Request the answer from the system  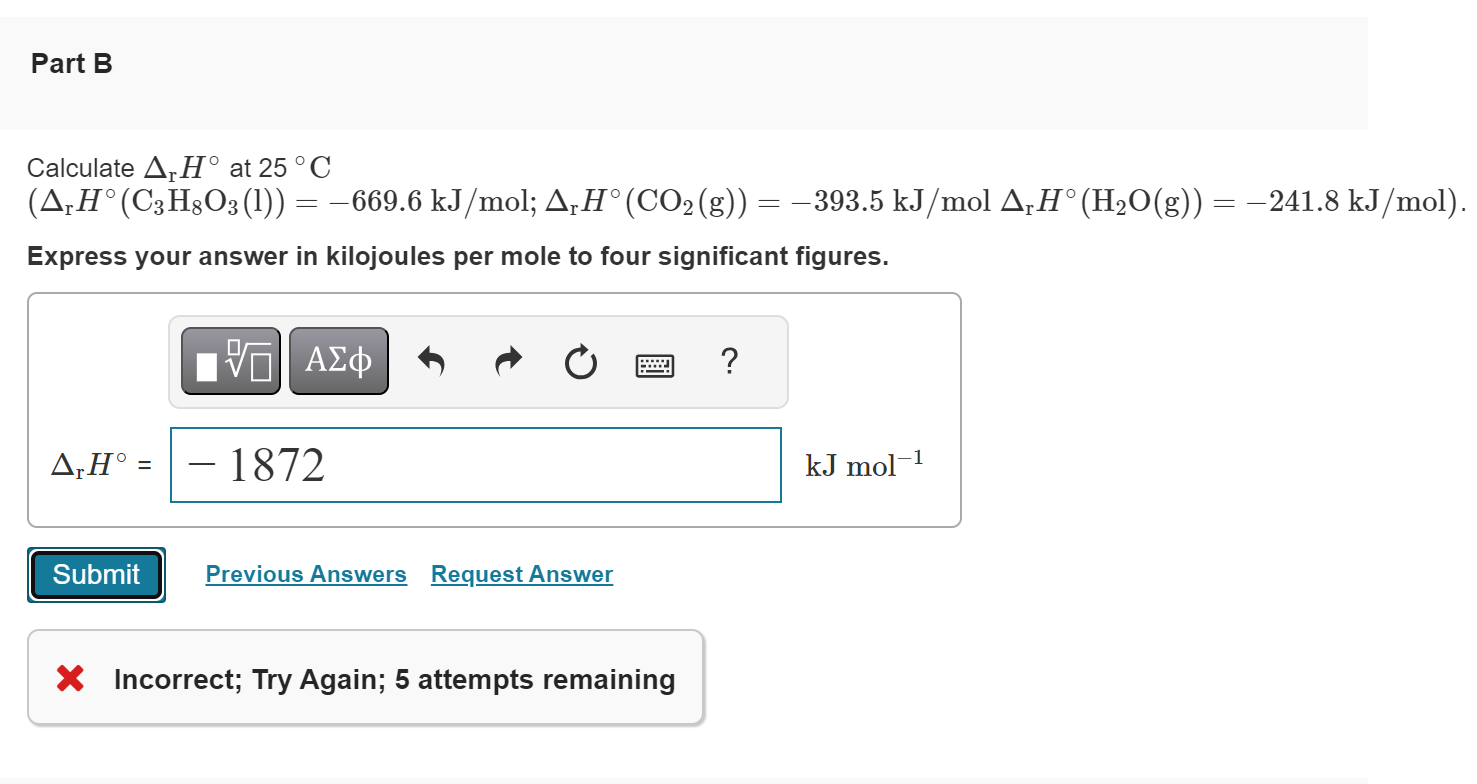click(520, 574)
